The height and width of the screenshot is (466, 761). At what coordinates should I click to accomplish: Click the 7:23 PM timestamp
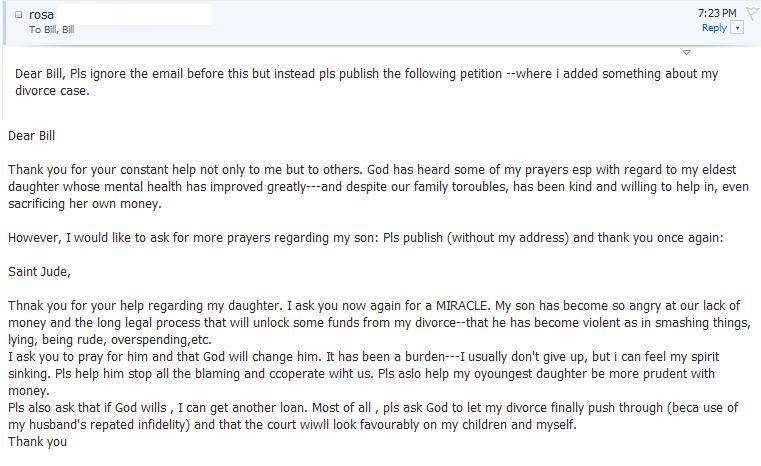pos(716,13)
